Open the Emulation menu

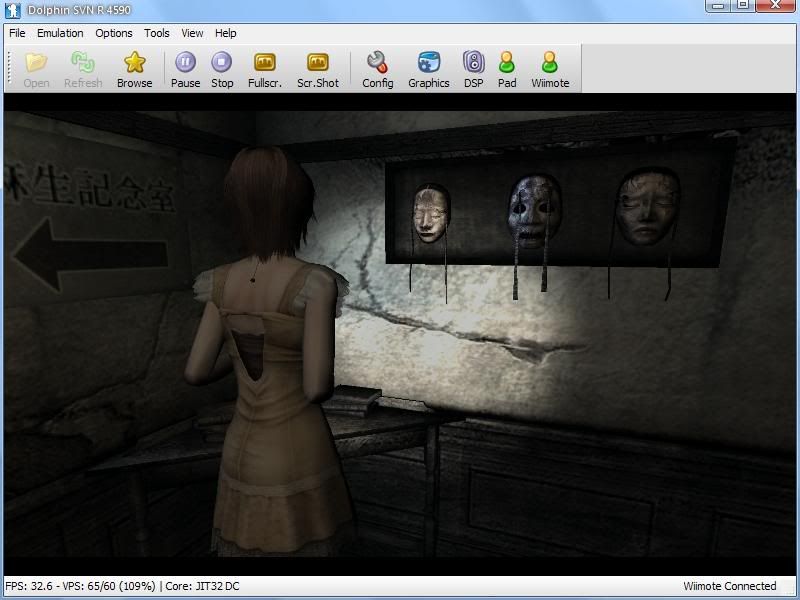click(x=60, y=33)
